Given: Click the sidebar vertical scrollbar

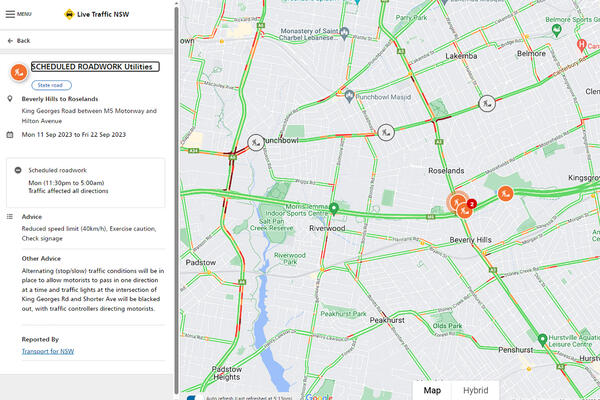Looking at the screenshot, I should pos(176,200).
